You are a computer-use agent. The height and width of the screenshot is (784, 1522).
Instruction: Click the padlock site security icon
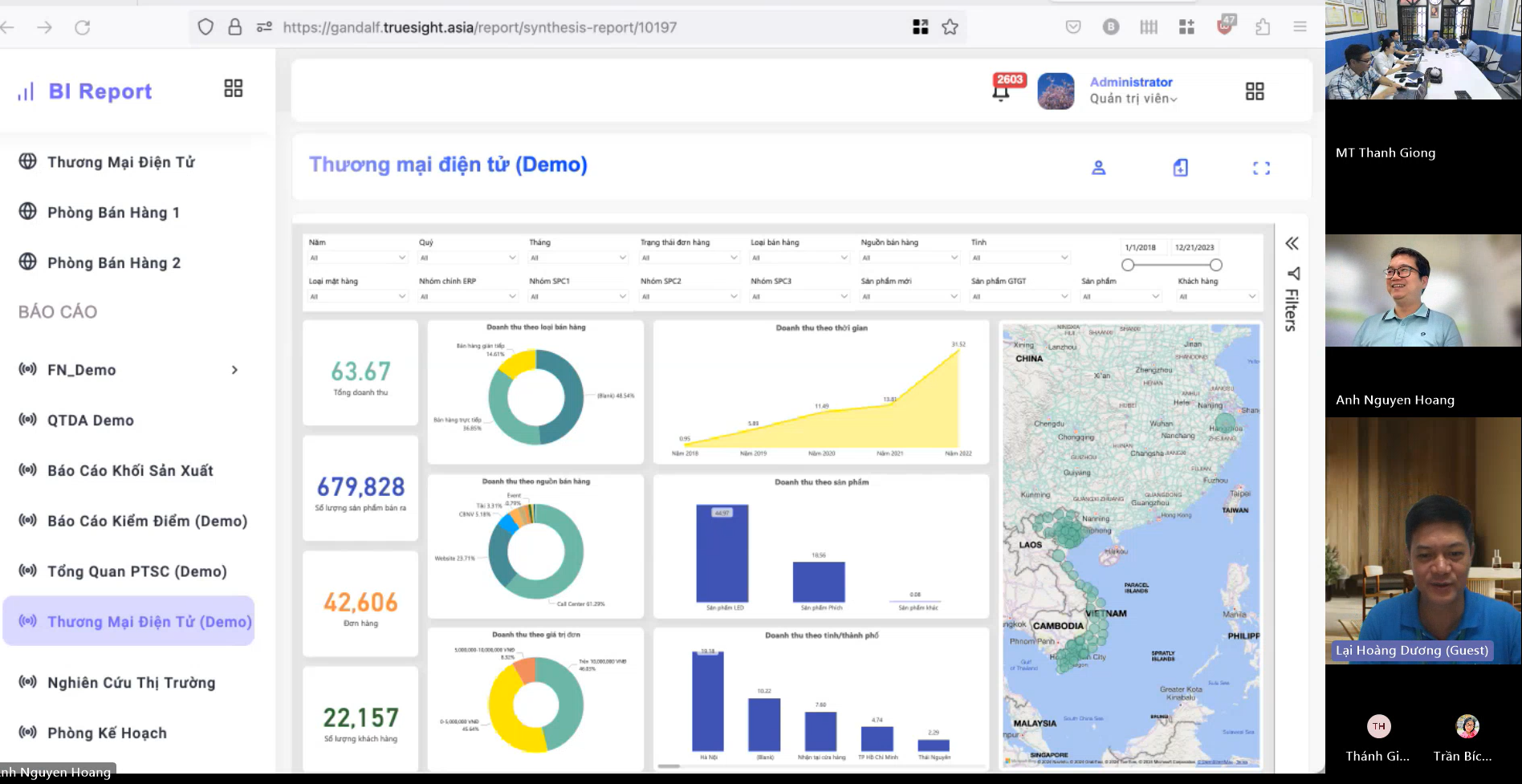pyautogui.click(x=234, y=27)
